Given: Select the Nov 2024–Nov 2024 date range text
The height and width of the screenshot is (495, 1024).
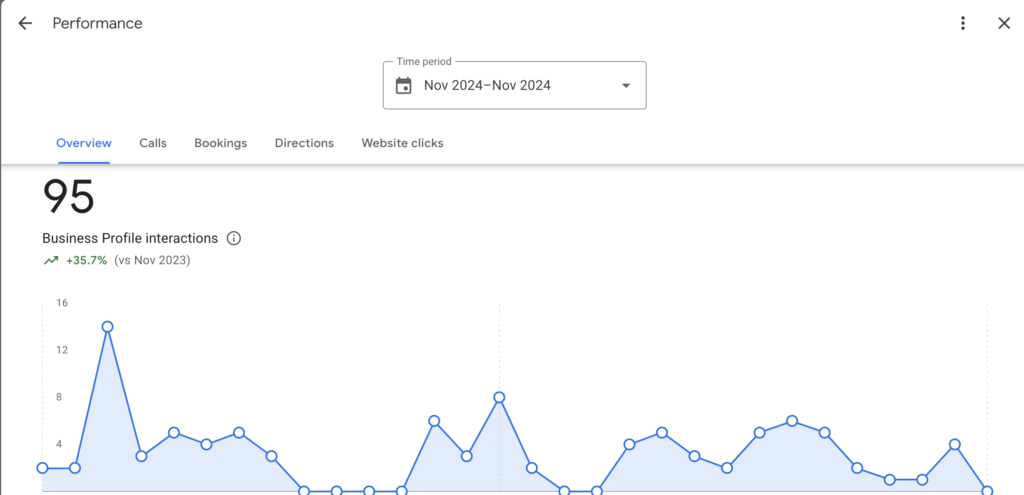Looking at the screenshot, I should [487, 86].
